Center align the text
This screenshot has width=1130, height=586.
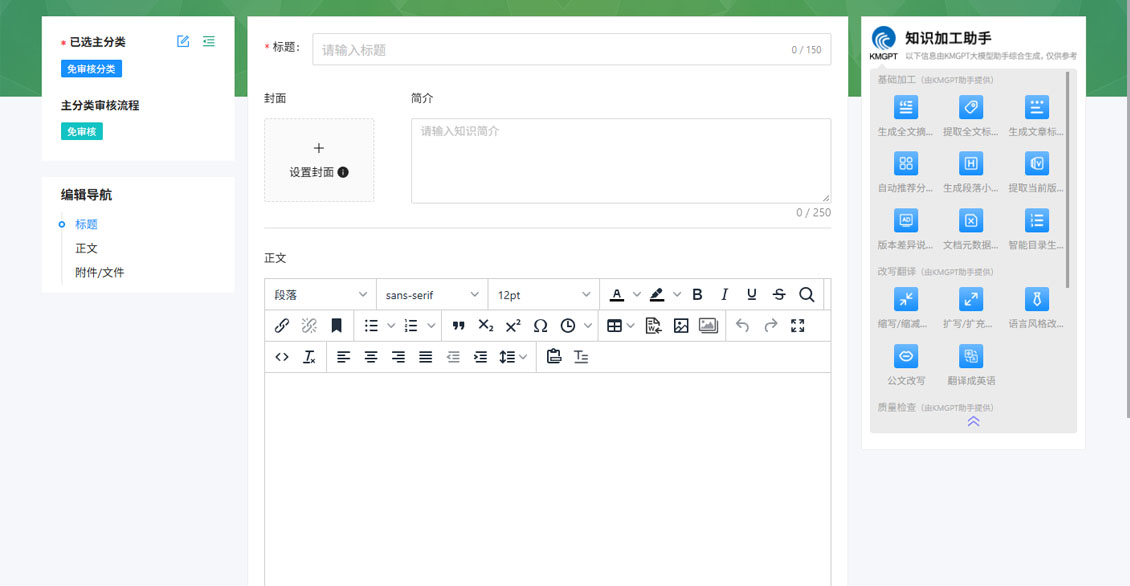tap(371, 356)
